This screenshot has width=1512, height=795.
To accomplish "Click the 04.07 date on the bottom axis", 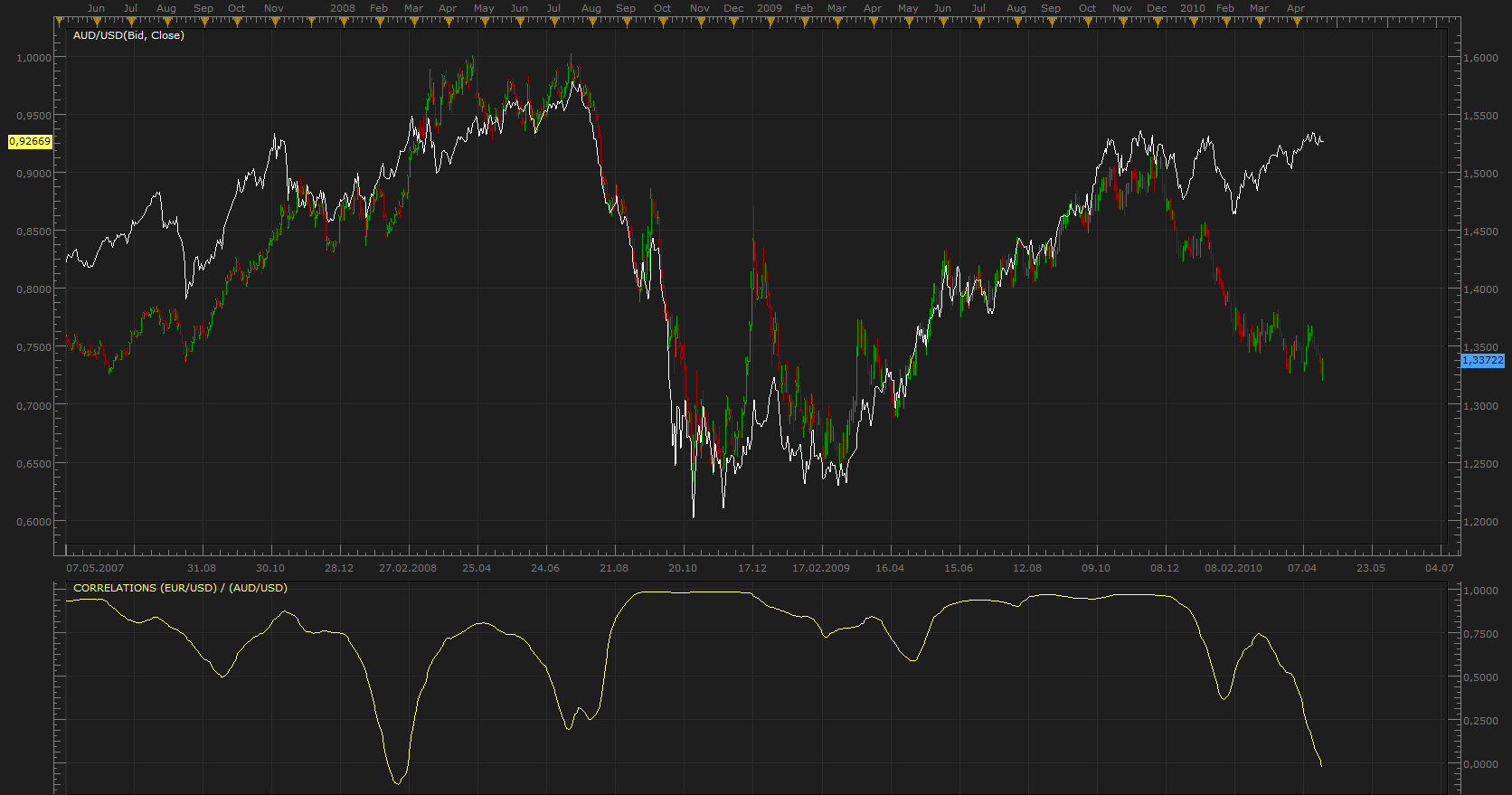I will point(1440,568).
